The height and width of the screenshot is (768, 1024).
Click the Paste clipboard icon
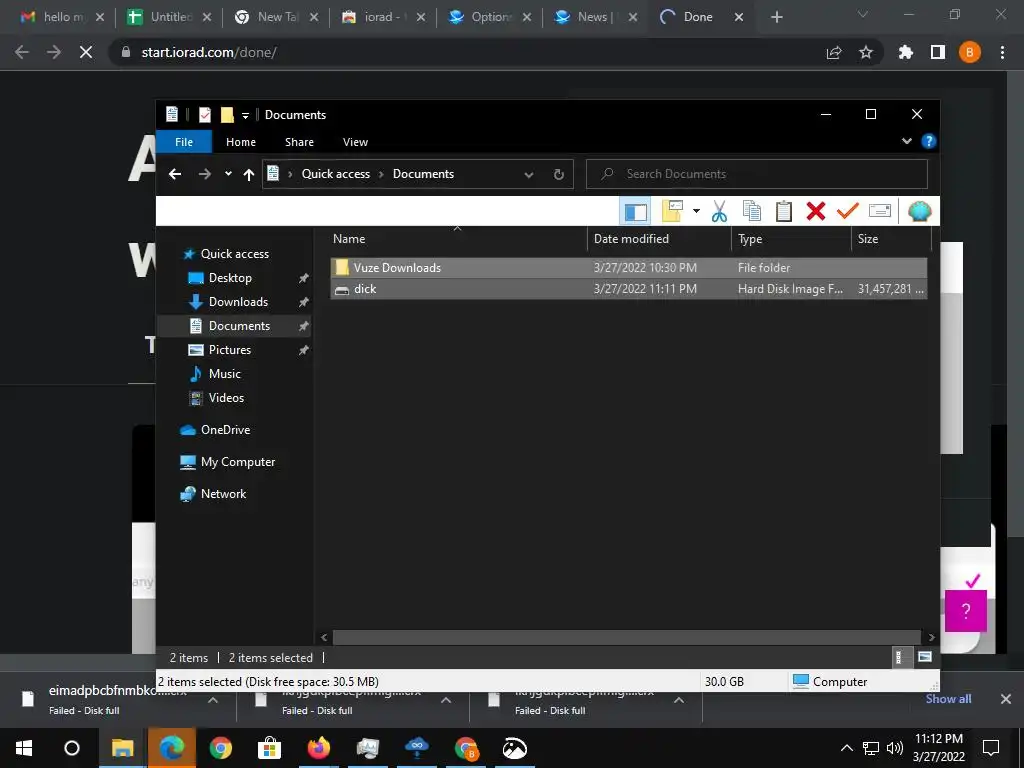(x=784, y=212)
